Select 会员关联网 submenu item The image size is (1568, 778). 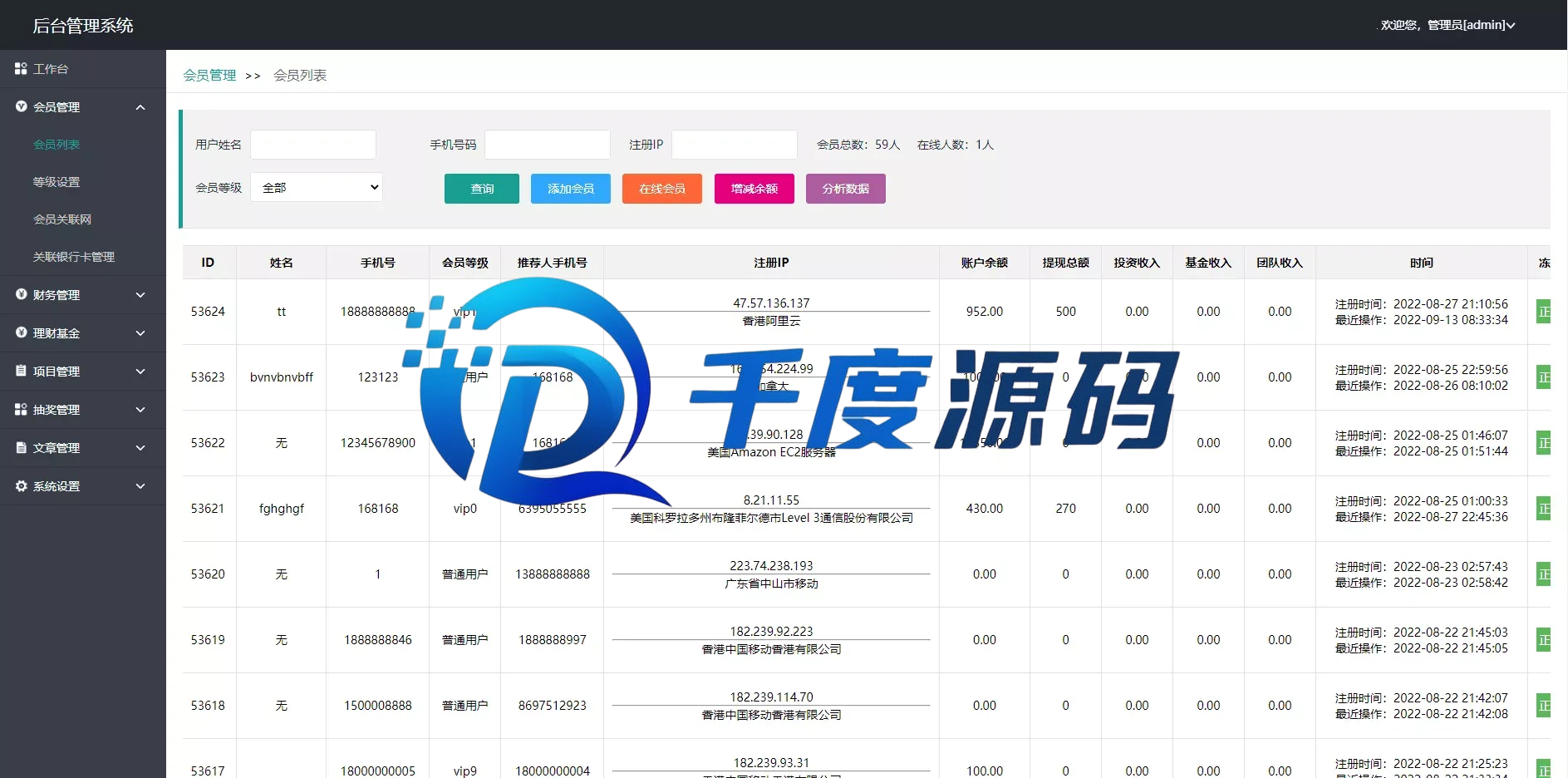[62, 219]
